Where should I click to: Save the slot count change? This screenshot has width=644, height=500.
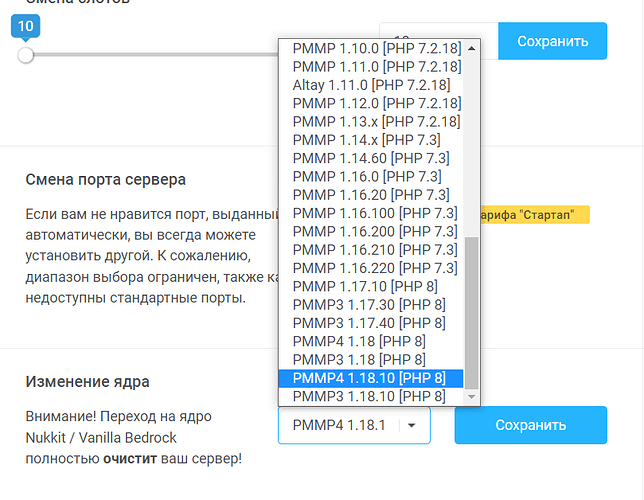tap(552, 41)
